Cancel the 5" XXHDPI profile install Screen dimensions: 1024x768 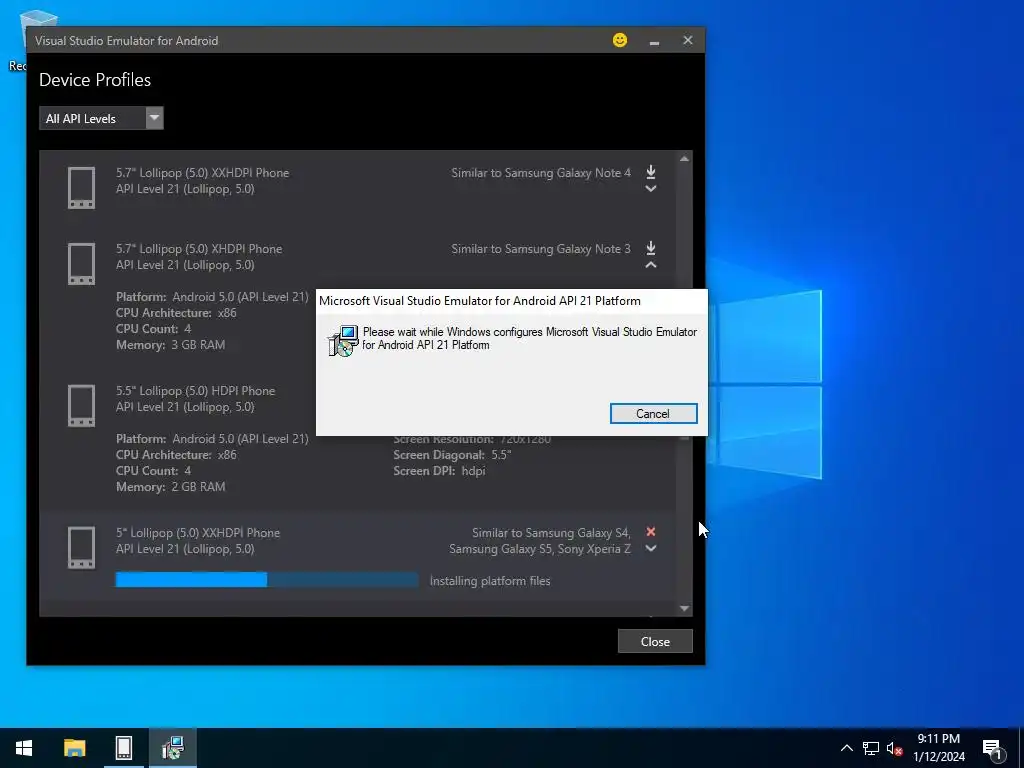(x=650, y=532)
